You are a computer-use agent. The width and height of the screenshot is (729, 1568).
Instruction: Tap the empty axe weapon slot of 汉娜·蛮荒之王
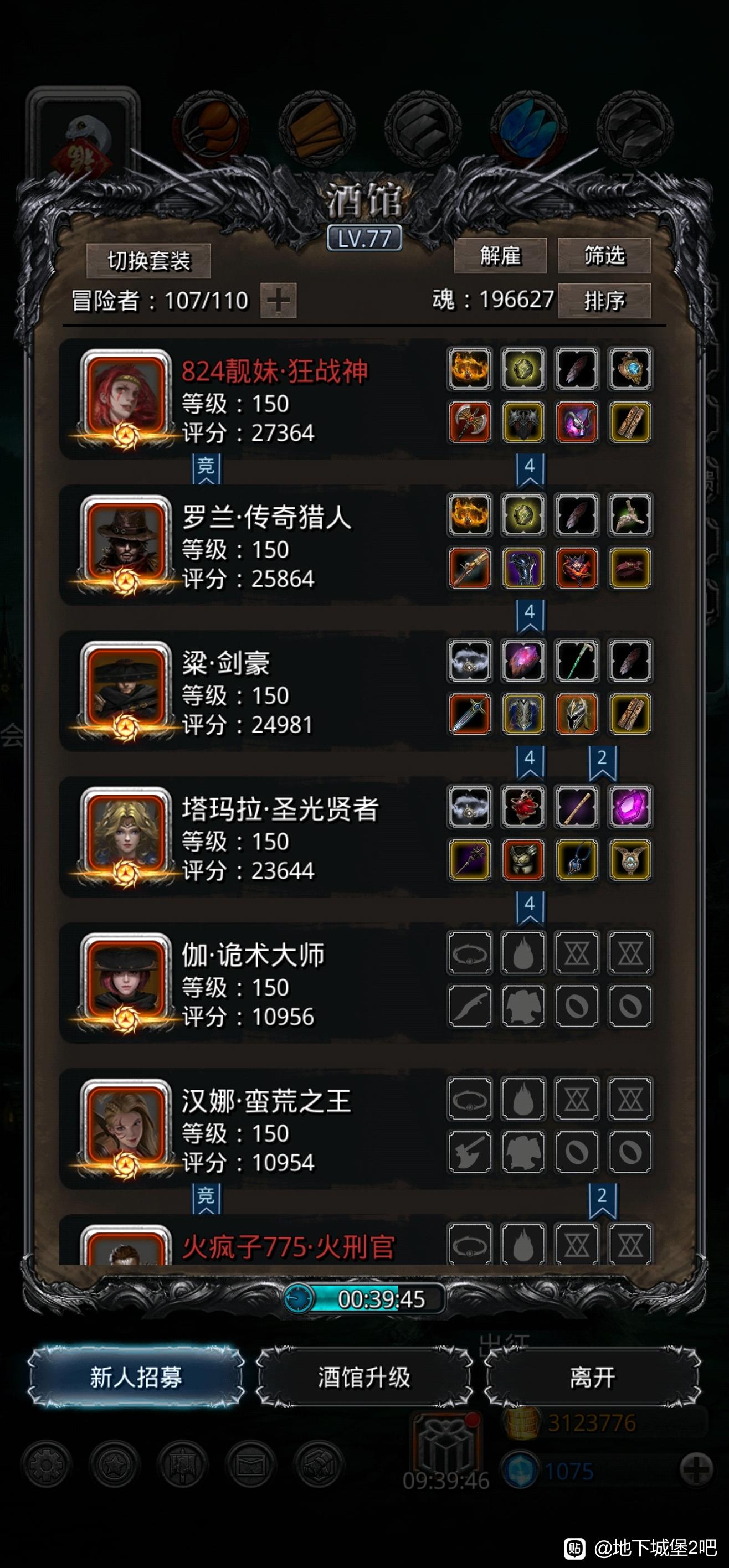pos(469,1152)
